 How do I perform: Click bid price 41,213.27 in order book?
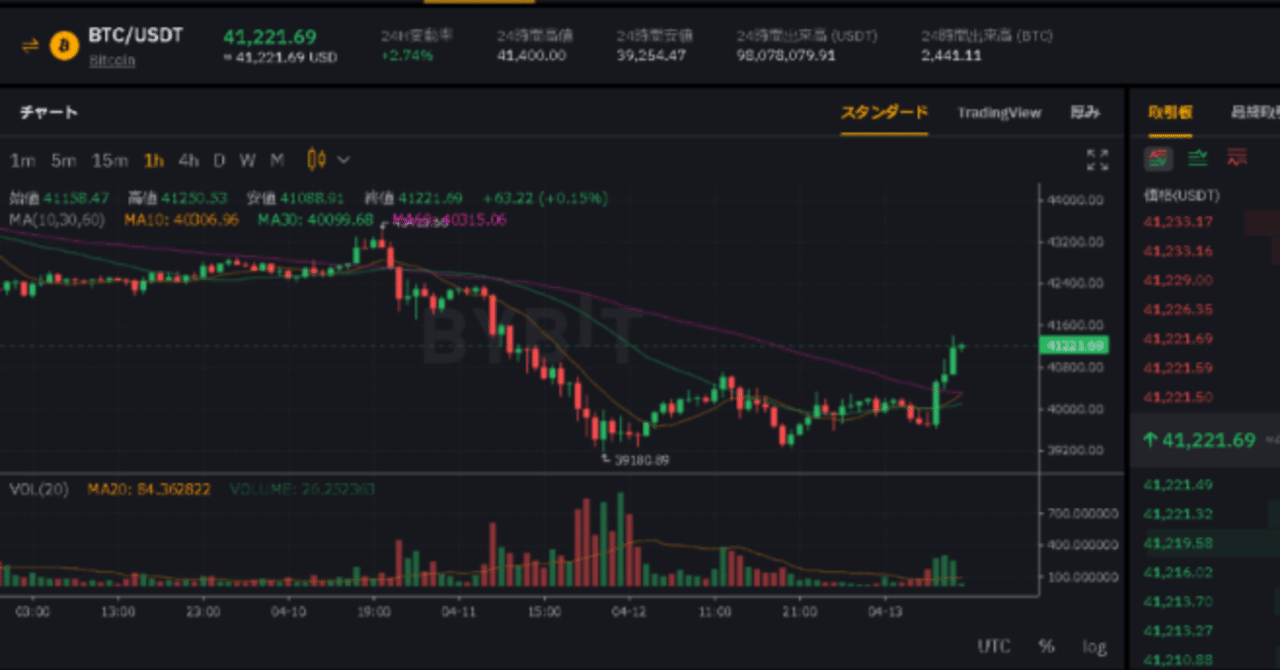point(1178,630)
